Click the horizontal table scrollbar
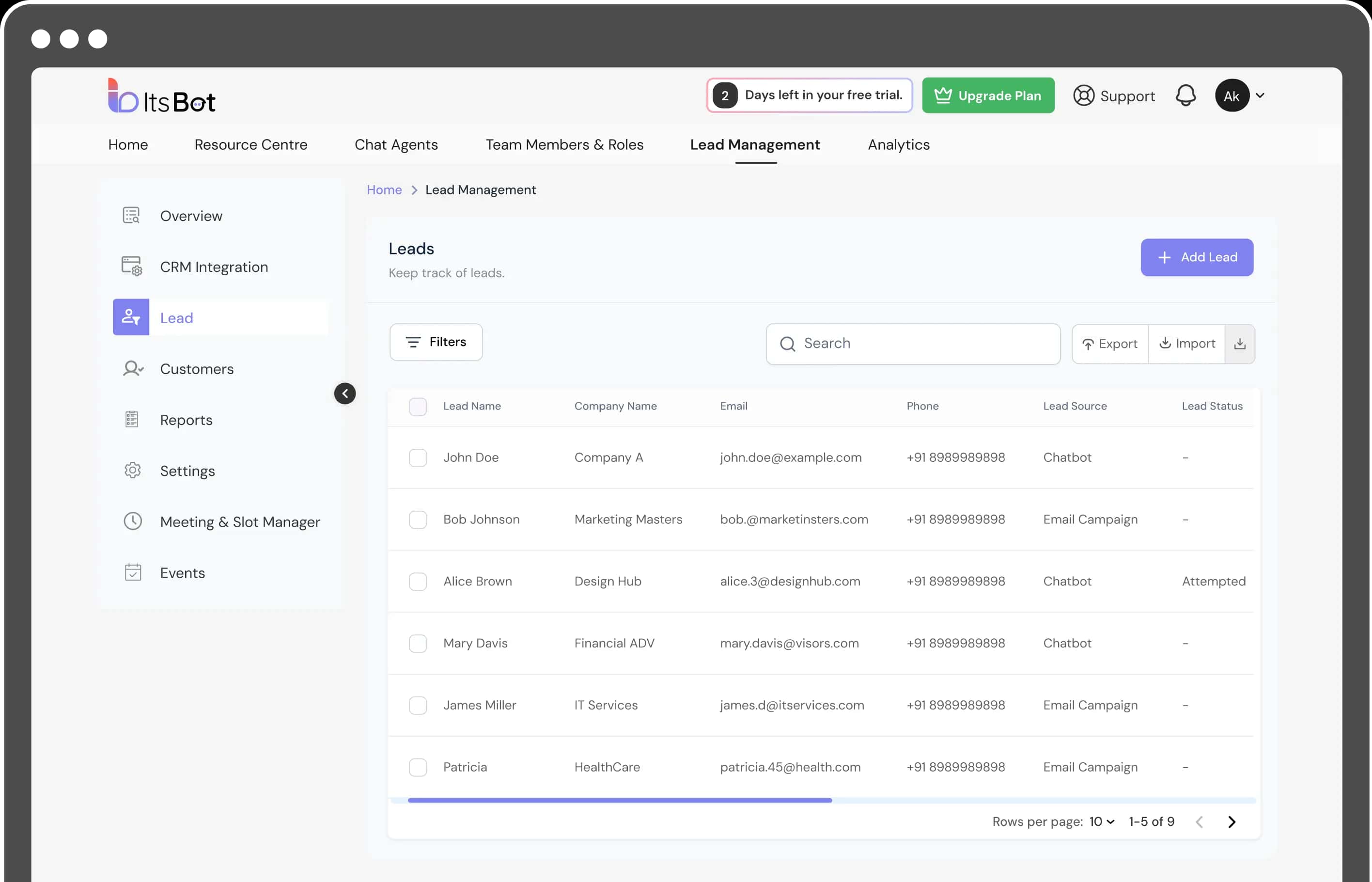The image size is (1372, 882). 619,800
